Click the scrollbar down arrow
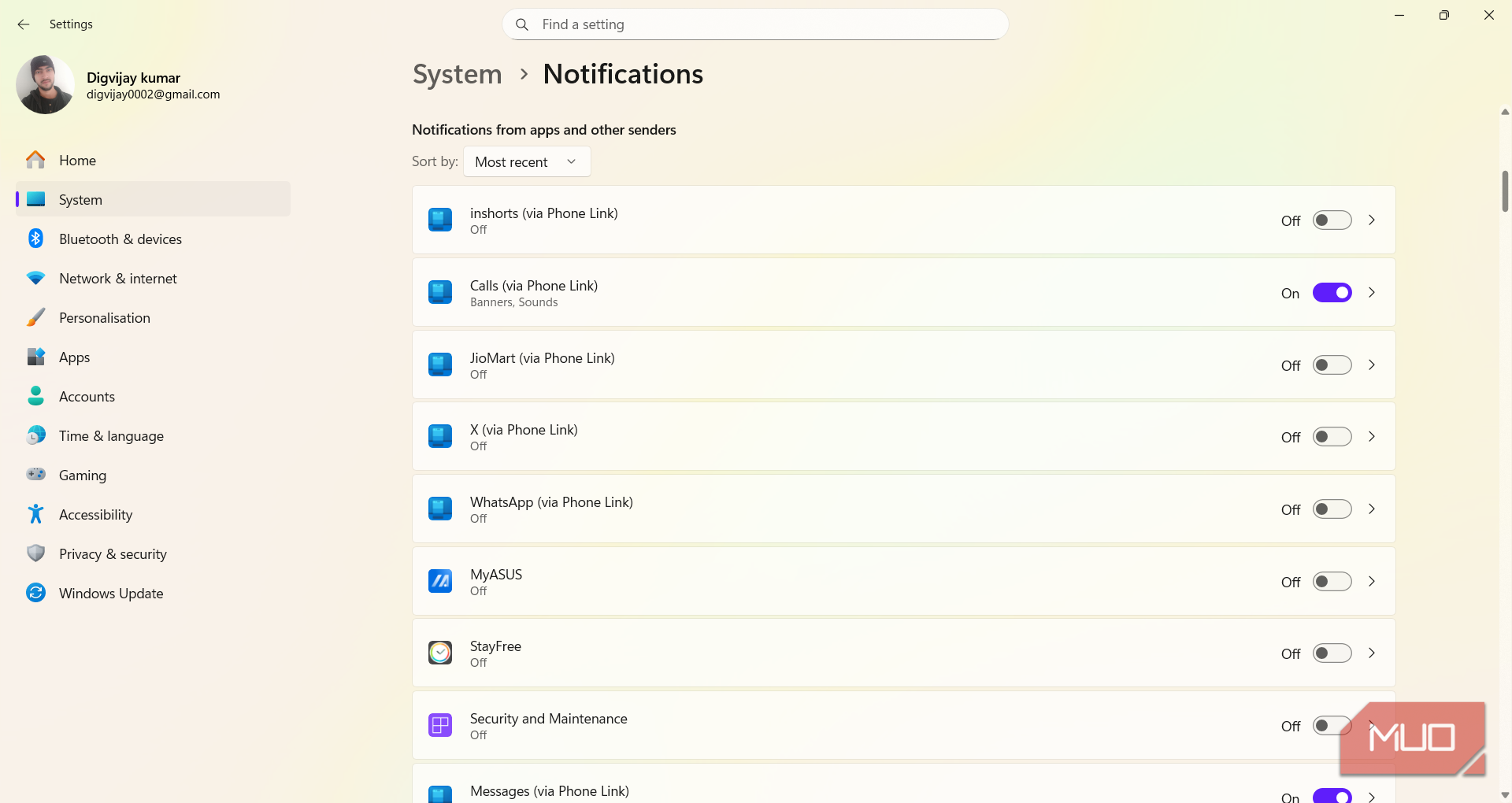Screen dimensions: 1512x803 point(1505,795)
